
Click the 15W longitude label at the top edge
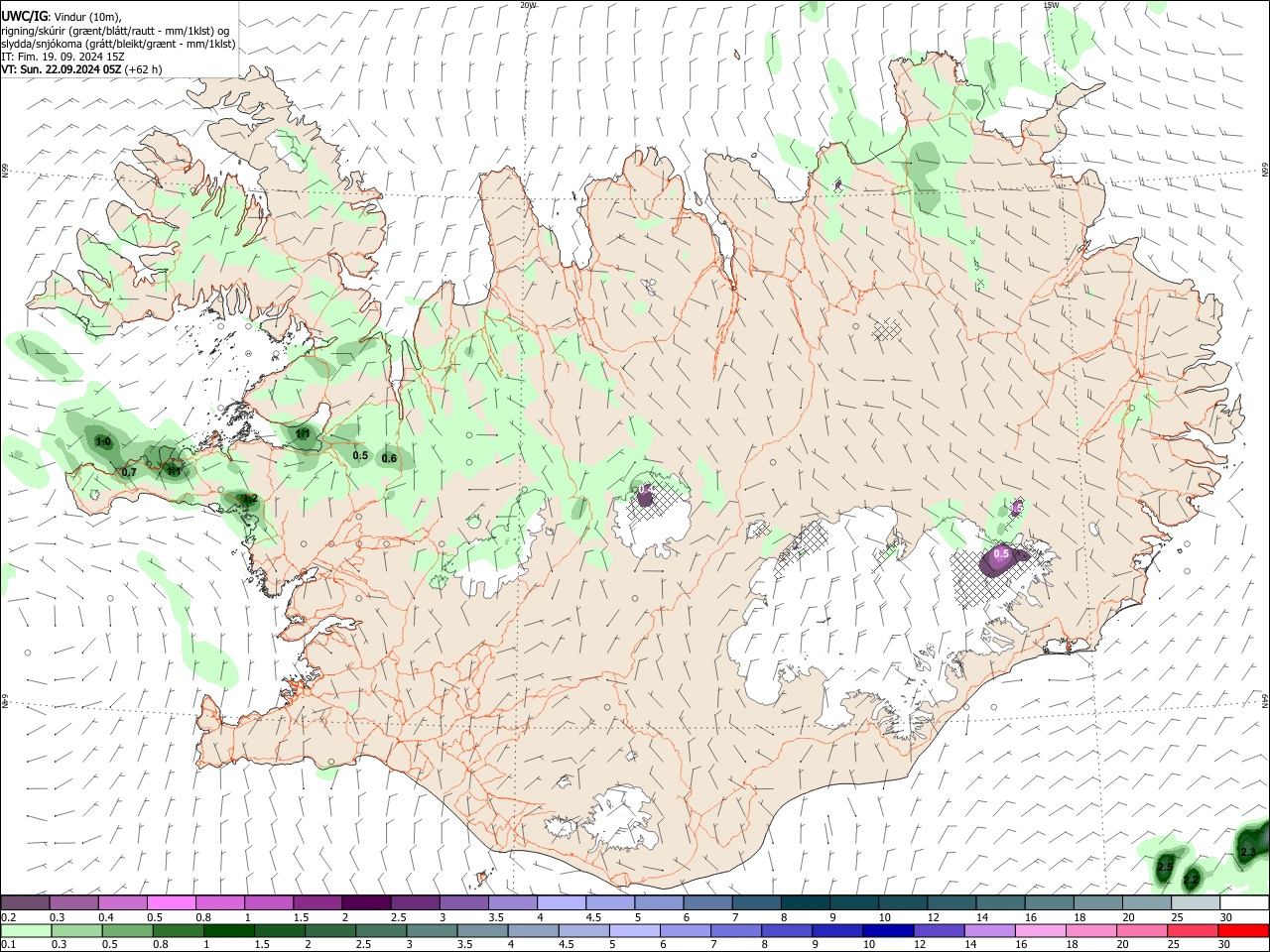(x=1051, y=5)
